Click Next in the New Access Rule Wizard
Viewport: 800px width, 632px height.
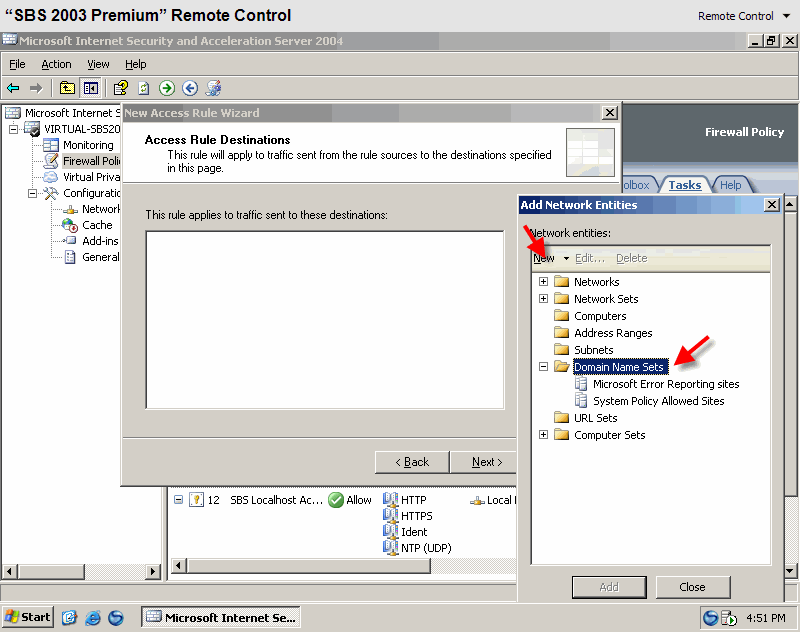484,462
